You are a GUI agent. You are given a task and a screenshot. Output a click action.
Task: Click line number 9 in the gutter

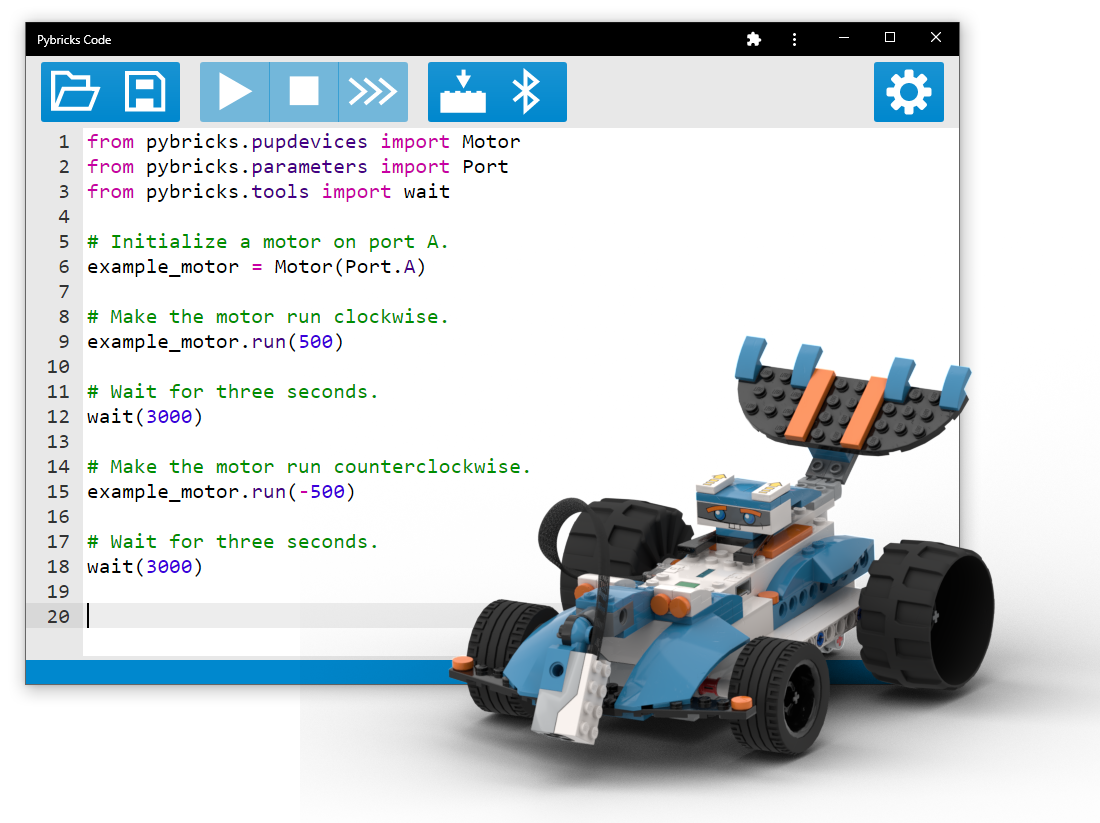(x=63, y=341)
